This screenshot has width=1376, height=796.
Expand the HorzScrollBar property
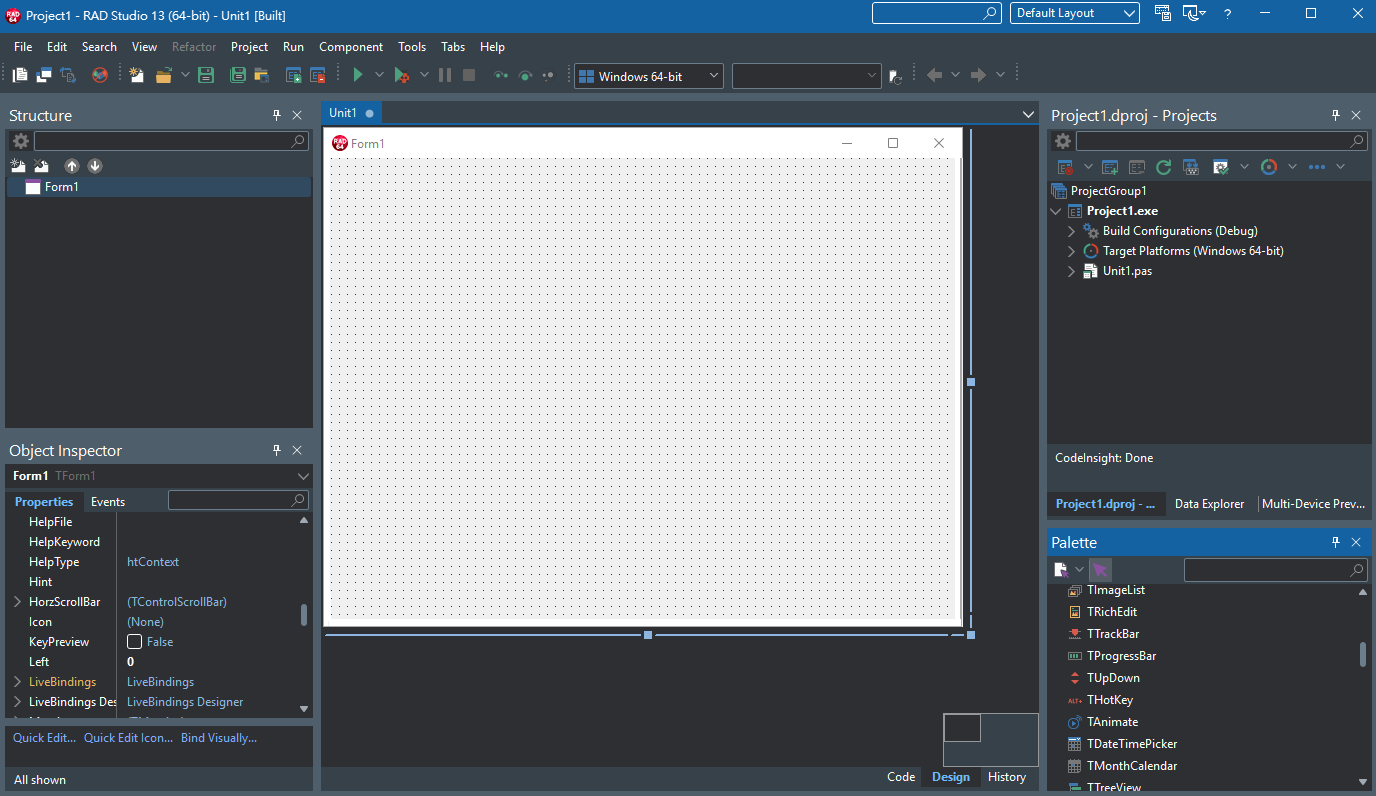pyautogui.click(x=17, y=602)
